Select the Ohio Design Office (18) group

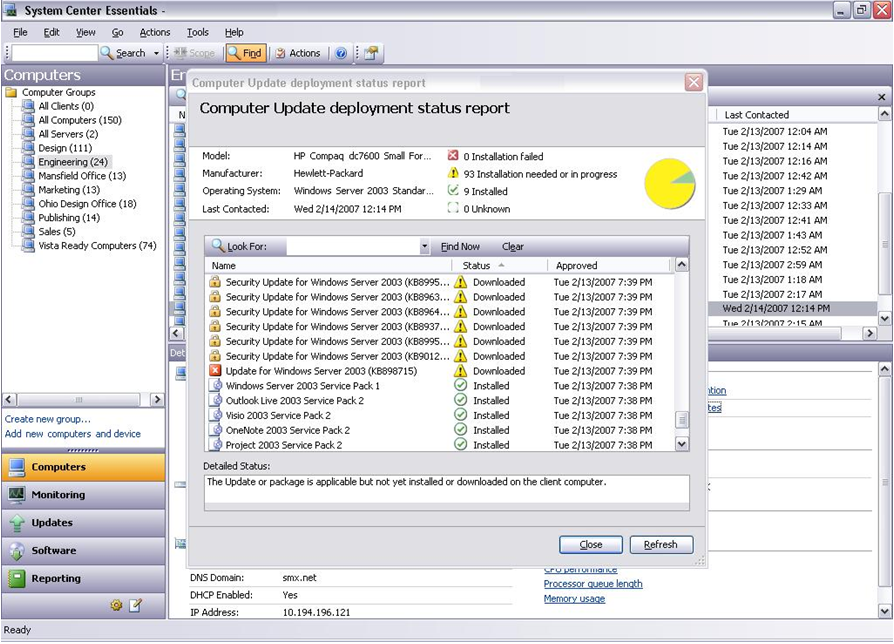click(87, 204)
